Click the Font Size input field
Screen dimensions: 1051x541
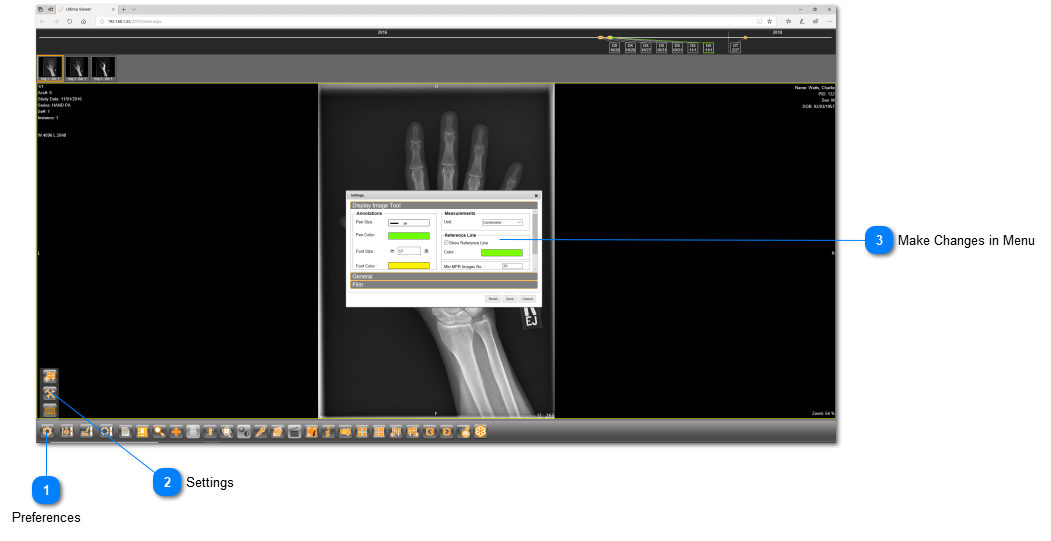pos(409,251)
